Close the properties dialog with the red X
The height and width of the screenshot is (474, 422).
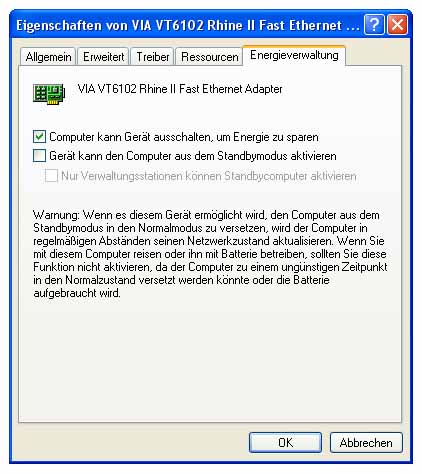(x=397, y=24)
